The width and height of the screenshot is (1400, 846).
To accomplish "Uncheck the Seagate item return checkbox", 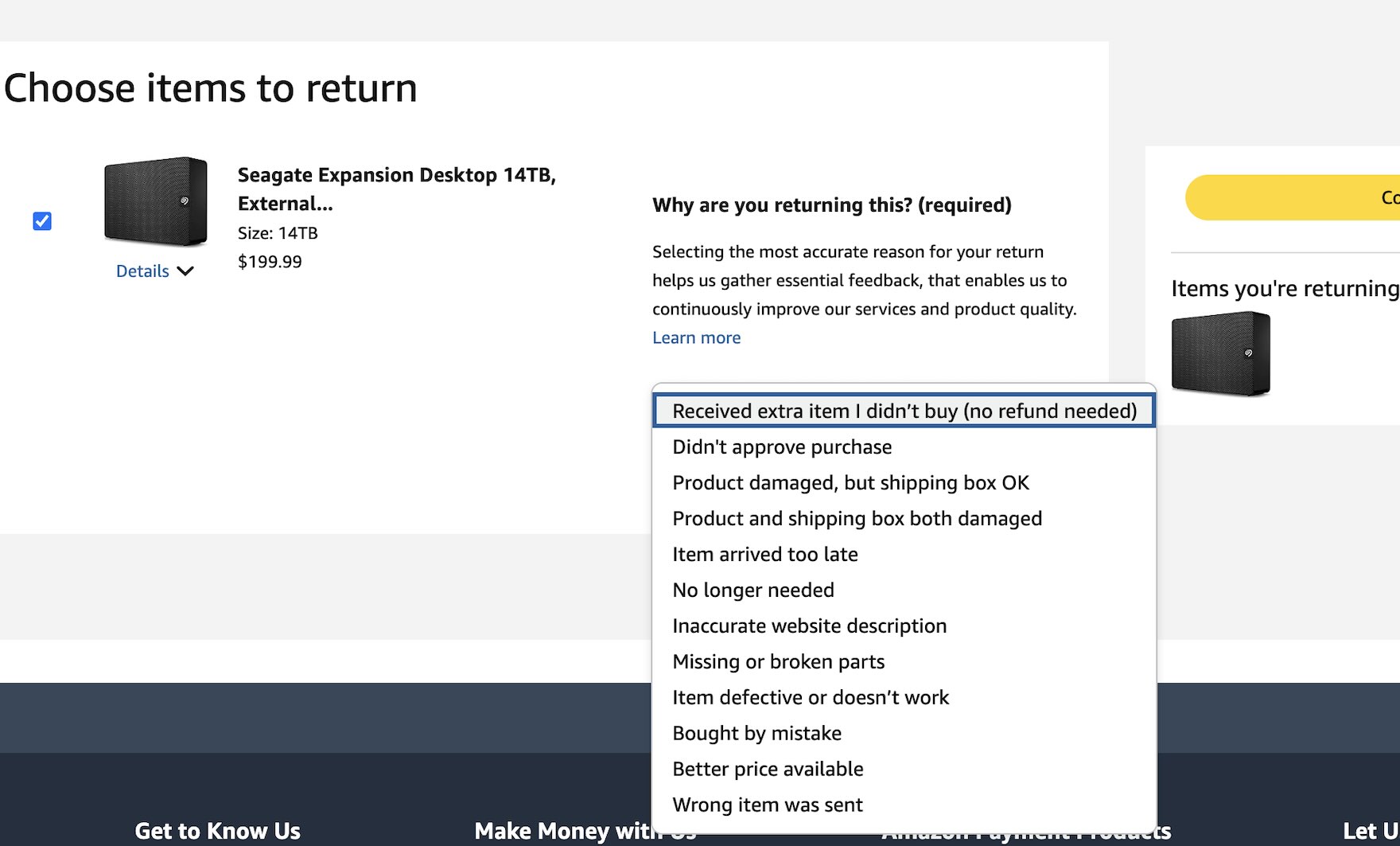I will [x=42, y=221].
